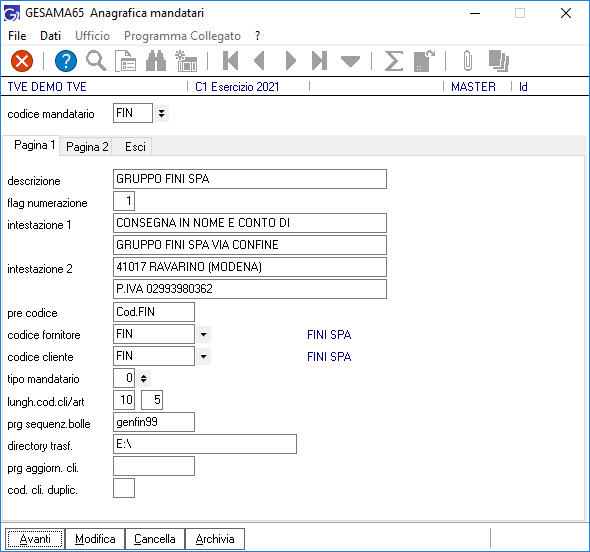Open the codice cliente dropdown
The height and width of the screenshot is (552, 590).
pyautogui.click(x=204, y=356)
